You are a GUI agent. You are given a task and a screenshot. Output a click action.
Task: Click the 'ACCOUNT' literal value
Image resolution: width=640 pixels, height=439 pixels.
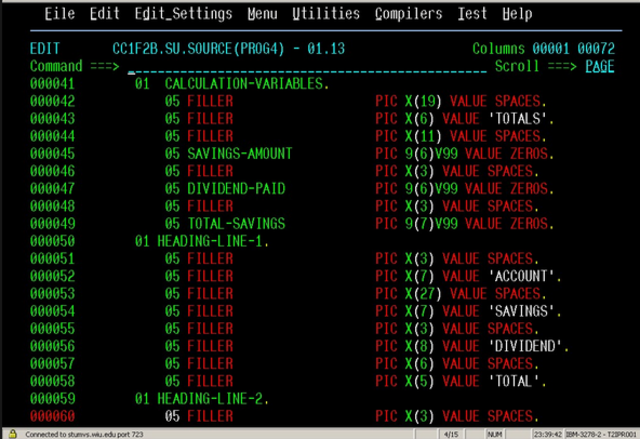[521, 277]
